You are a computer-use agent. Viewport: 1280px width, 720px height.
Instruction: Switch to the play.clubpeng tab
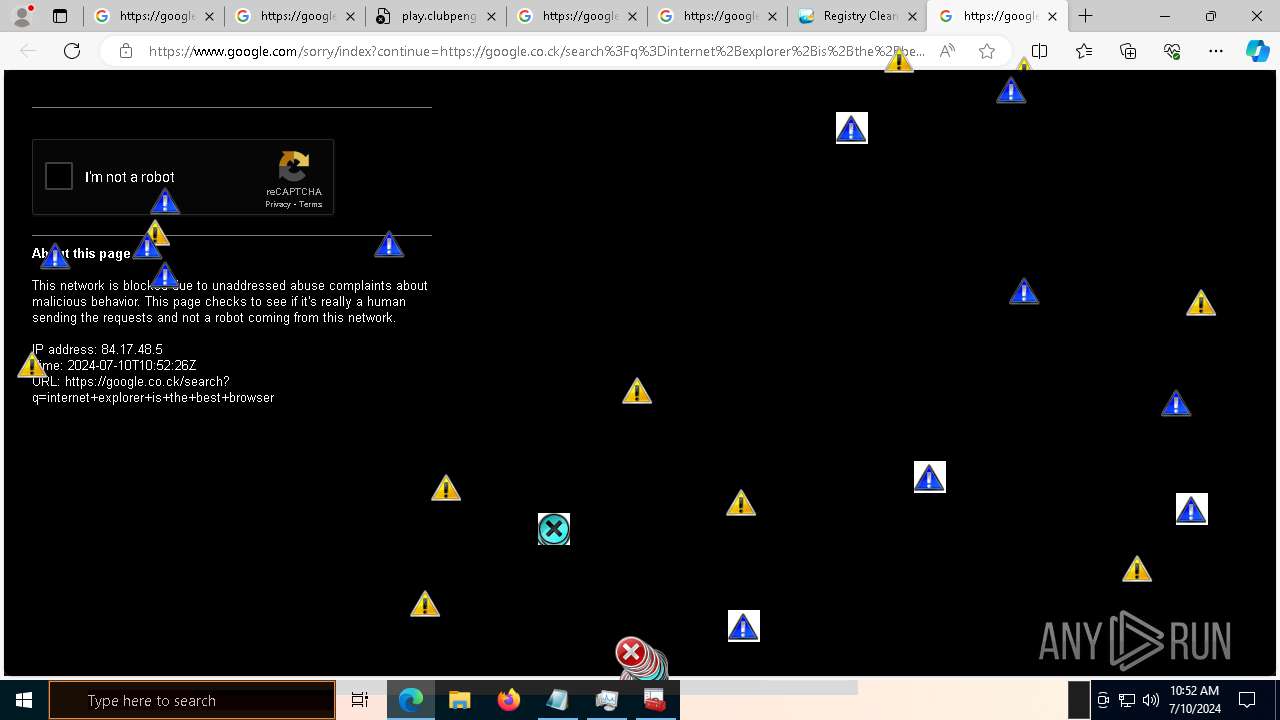tap(437, 16)
